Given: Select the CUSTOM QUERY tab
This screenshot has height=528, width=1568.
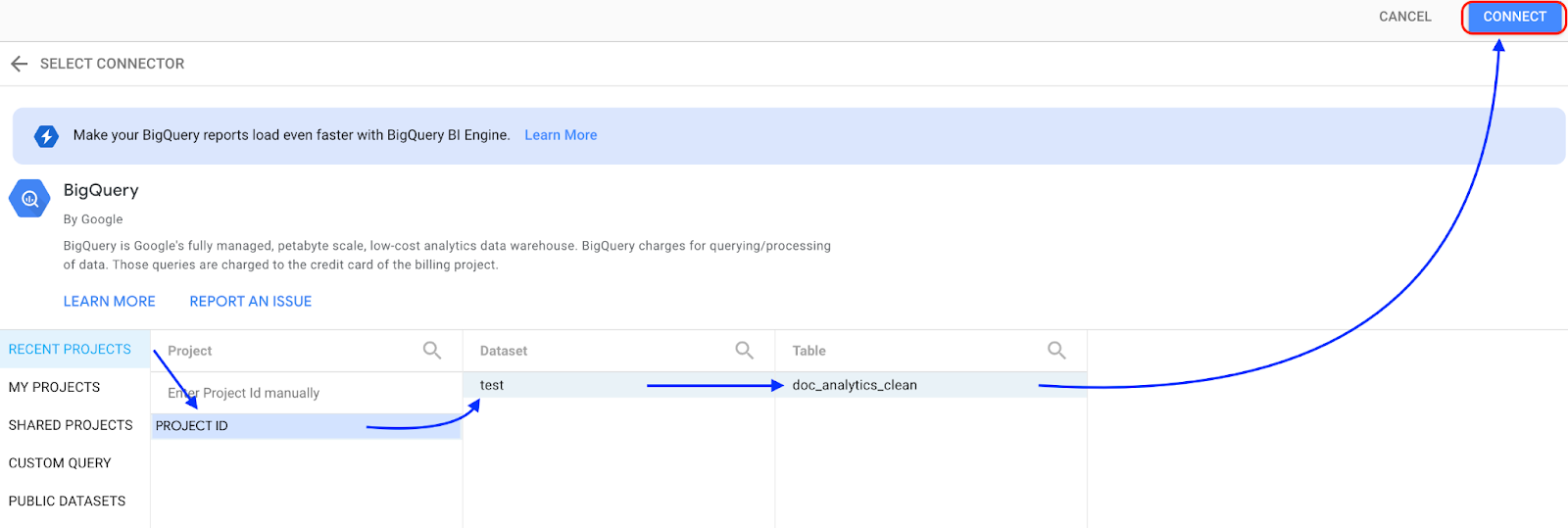Looking at the screenshot, I should pyautogui.click(x=60, y=463).
